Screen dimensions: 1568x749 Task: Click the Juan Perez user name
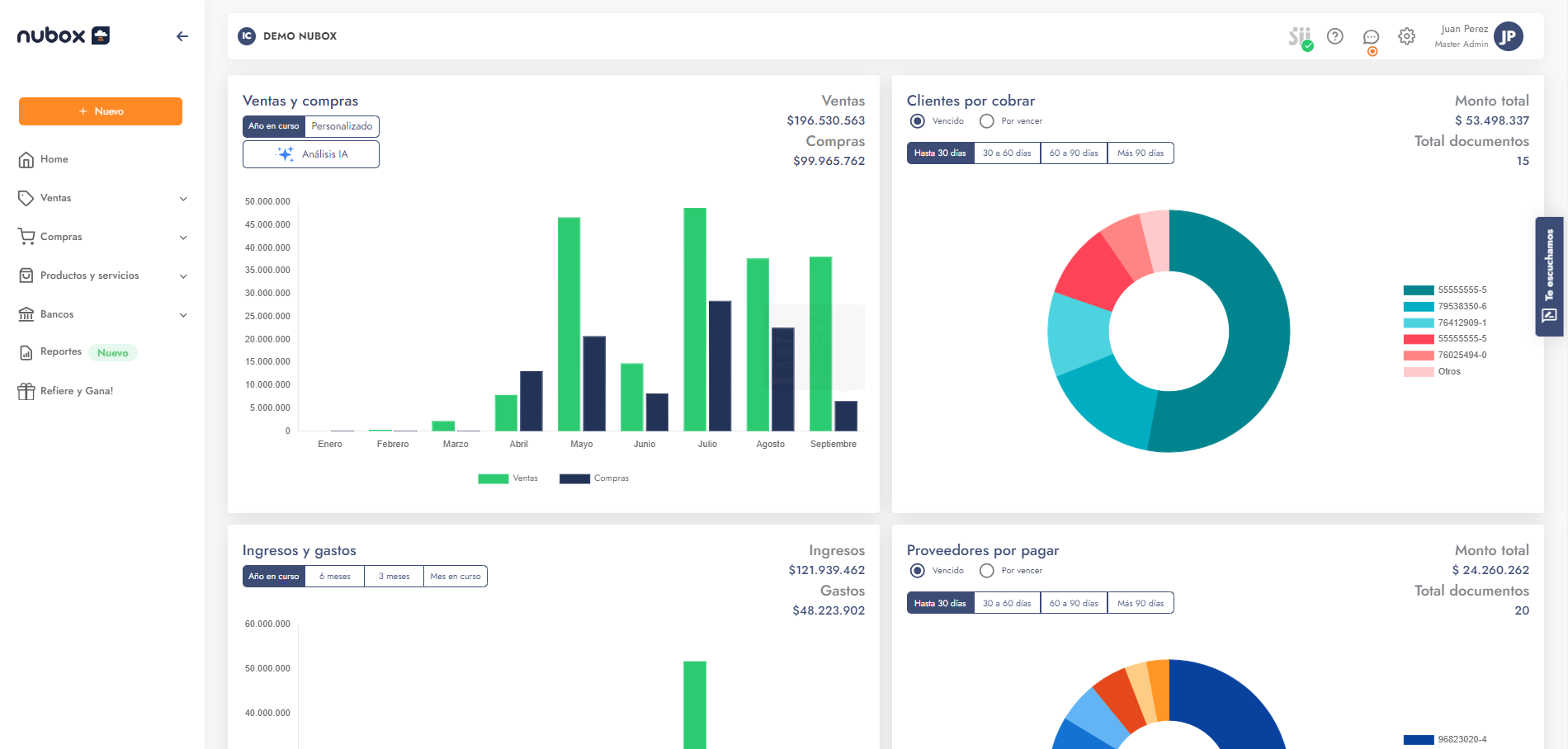click(x=1464, y=29)
